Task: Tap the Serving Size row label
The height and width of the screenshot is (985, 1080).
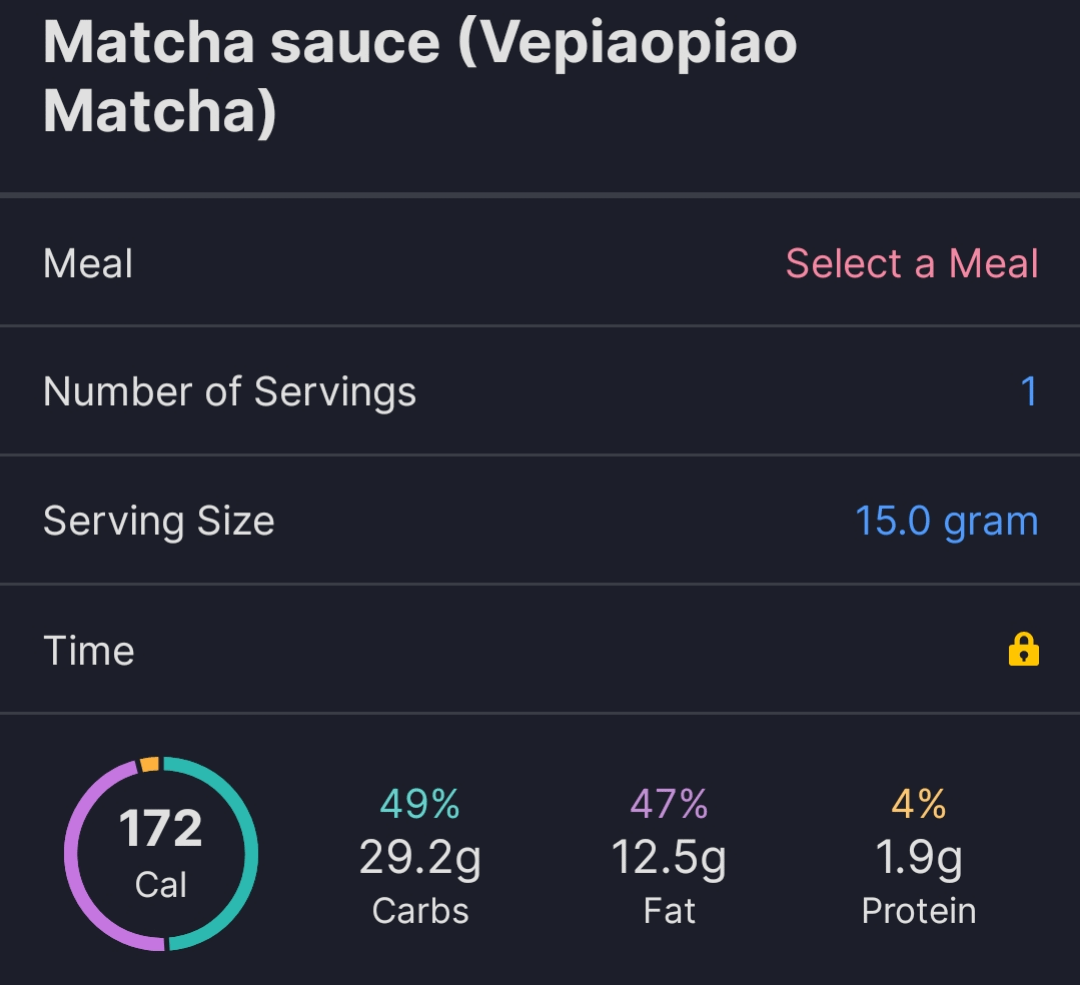Action: pyautogui.click(x=159, y=521)
